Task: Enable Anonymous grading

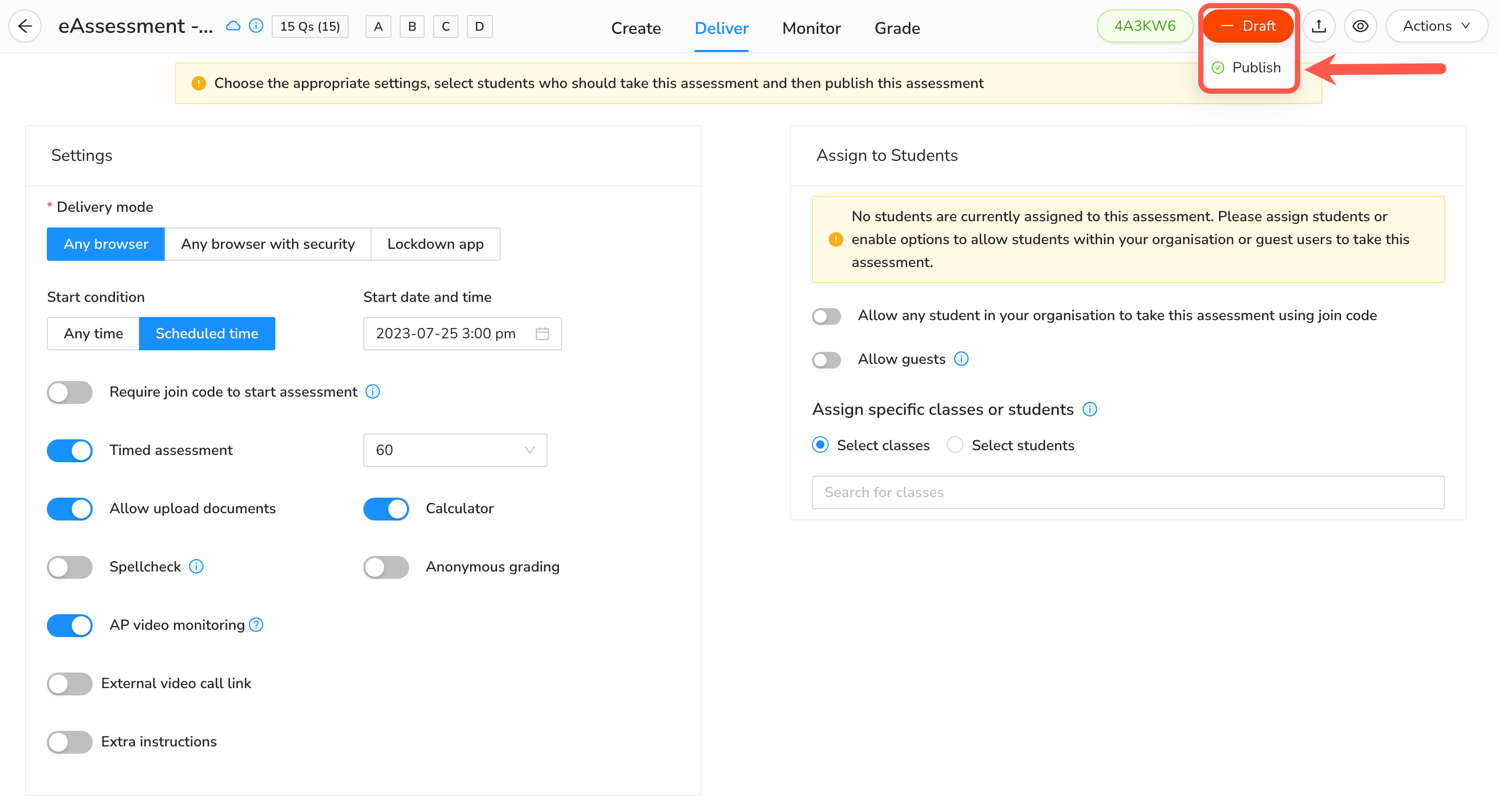Action: tap(386, 566)
